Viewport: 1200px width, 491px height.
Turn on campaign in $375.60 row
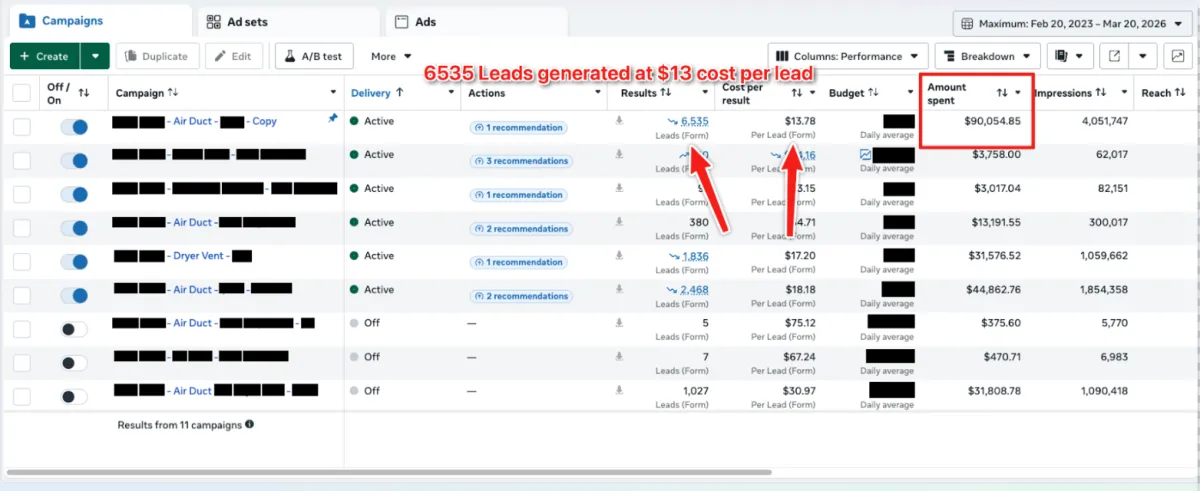[x=74, y=329]
